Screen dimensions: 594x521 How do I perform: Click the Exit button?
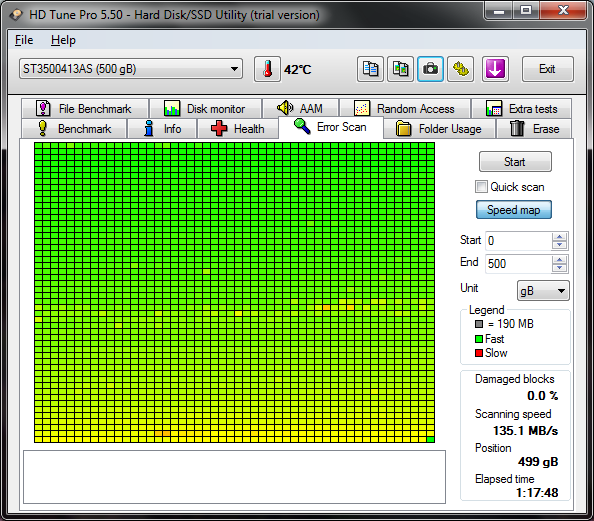[x=547, y=69]
